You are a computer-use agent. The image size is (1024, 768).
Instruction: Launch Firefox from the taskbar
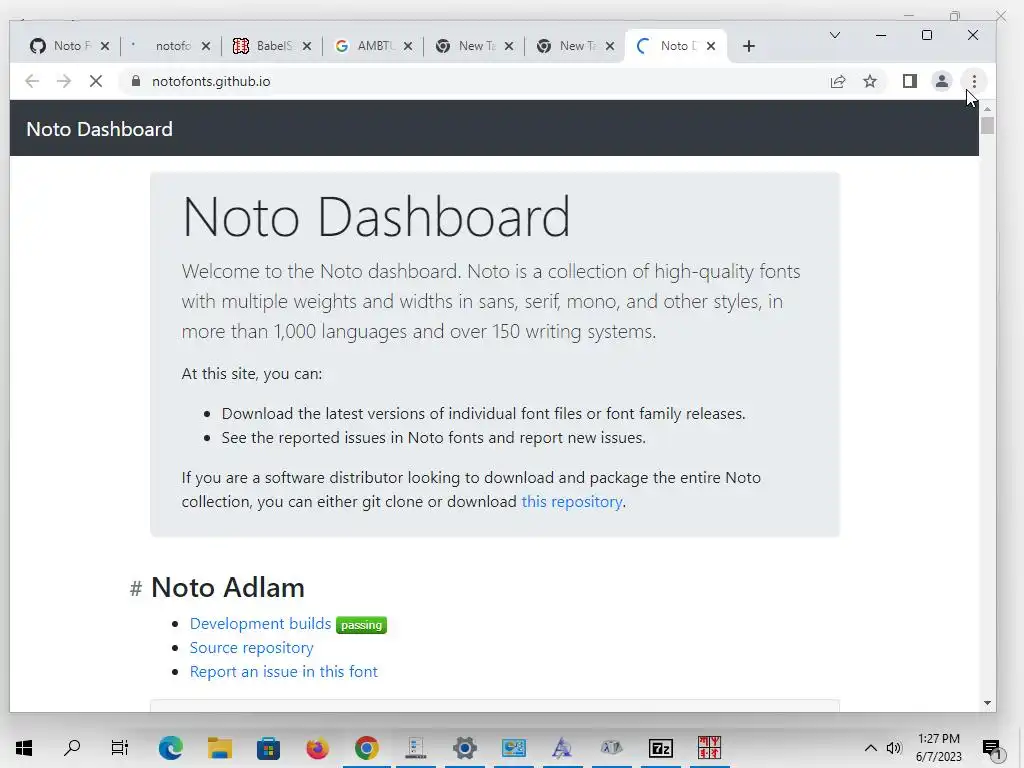pos(317,748)
